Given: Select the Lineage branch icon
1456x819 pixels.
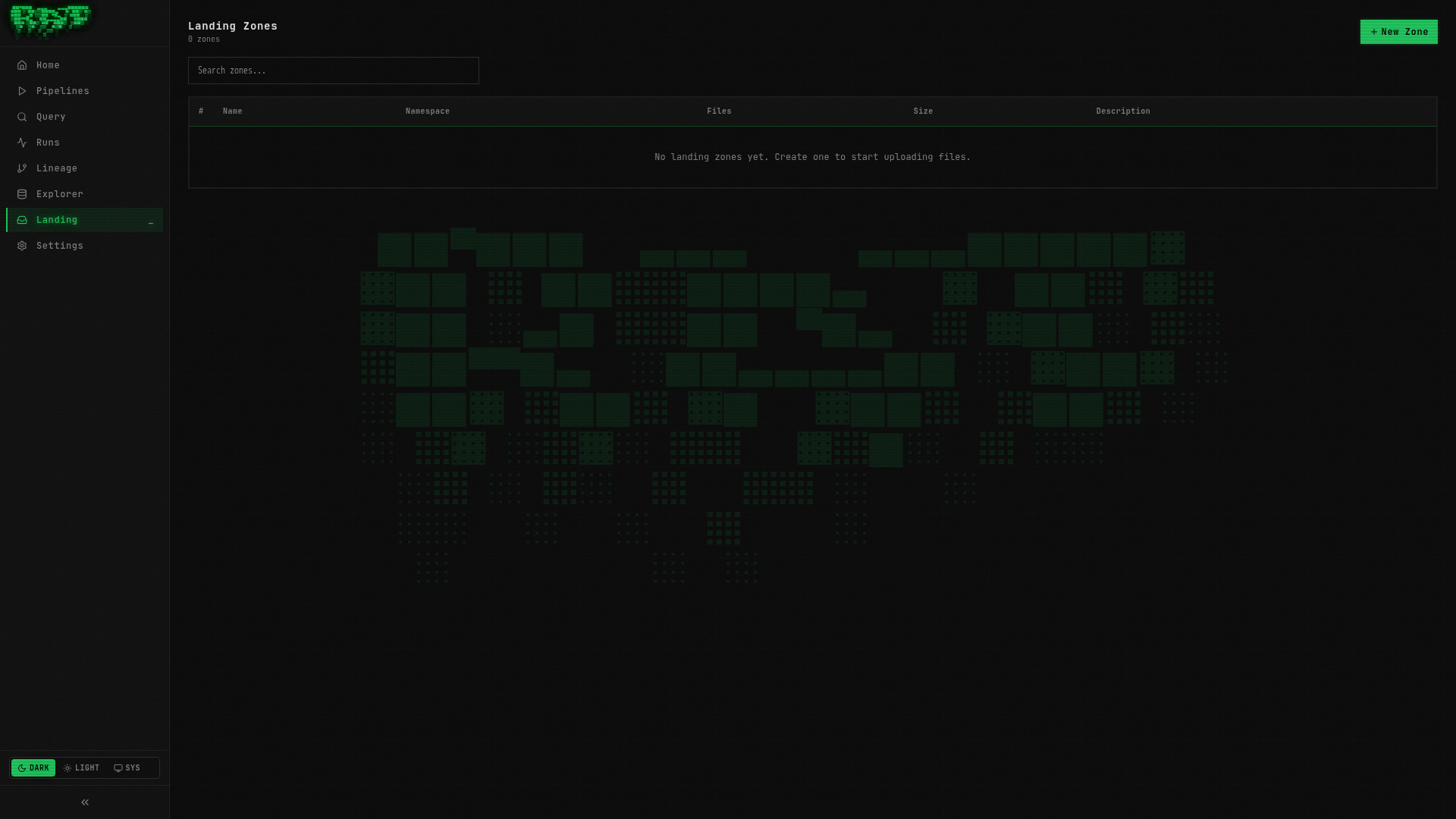Looking at the screenshot, I should click(x=22, y=168).
